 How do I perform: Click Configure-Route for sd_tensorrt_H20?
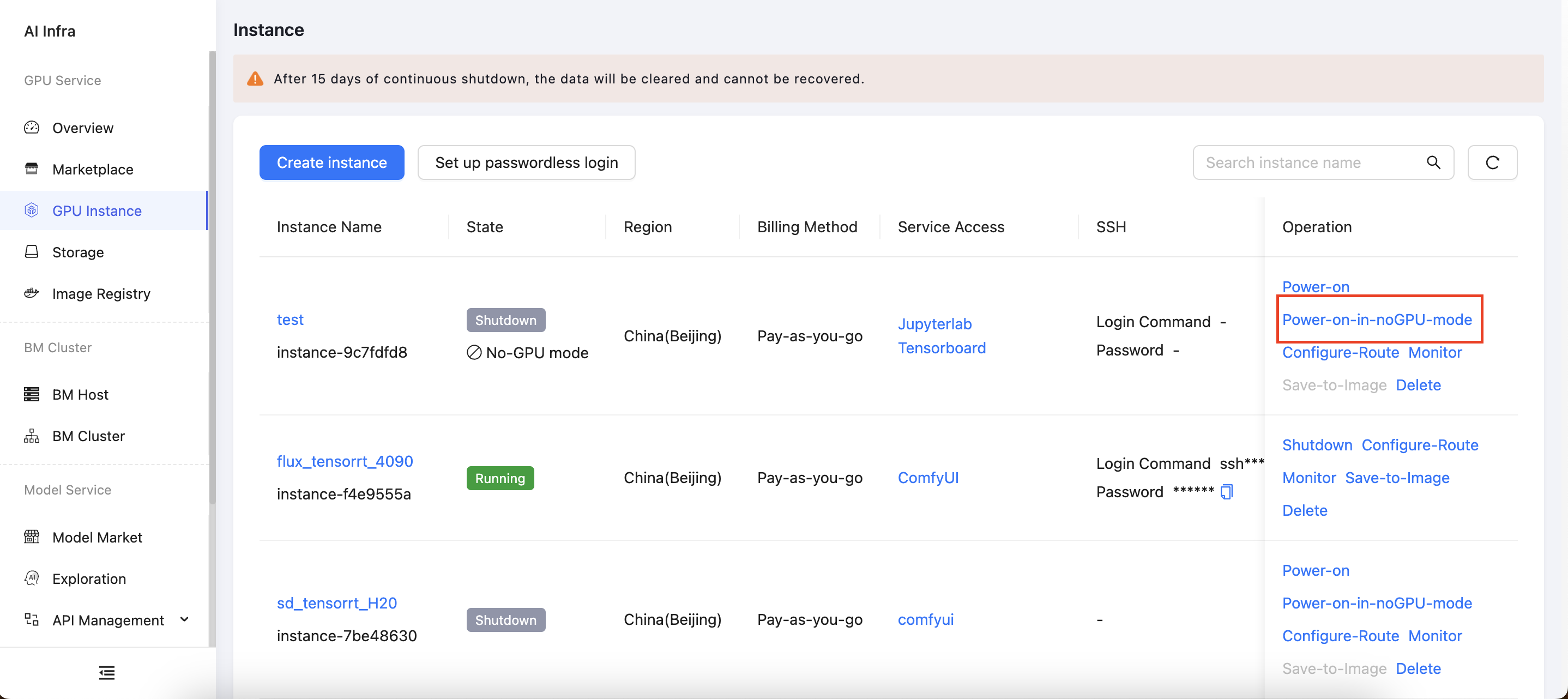(1340, 636)
